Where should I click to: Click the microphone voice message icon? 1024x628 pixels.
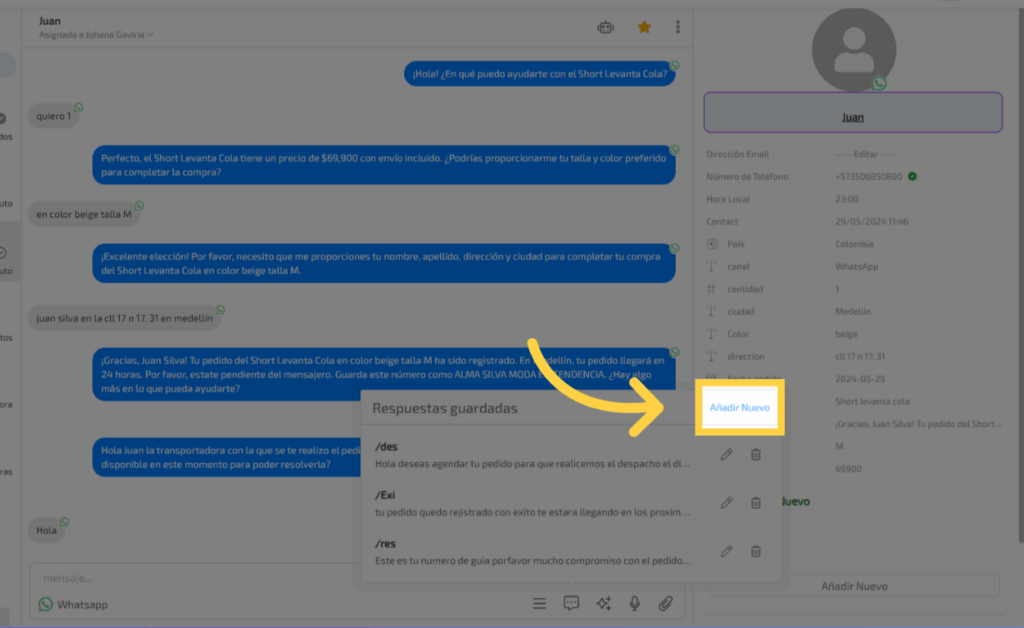tap(634, 603)
